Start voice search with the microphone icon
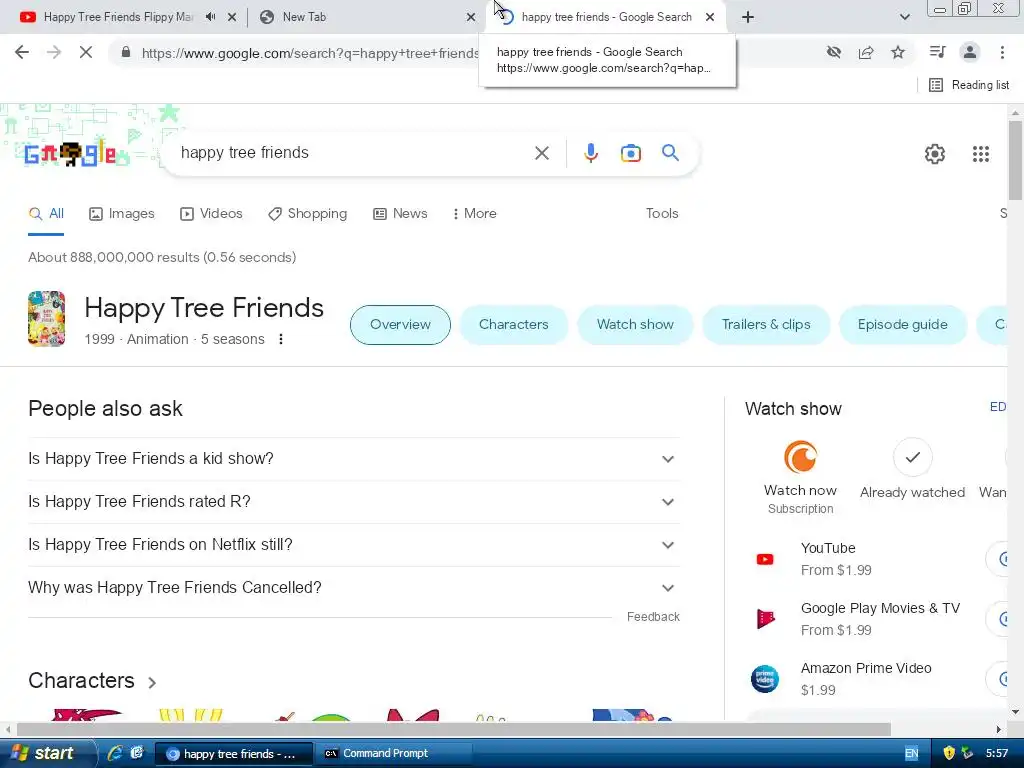The width and height of the screenshot is (1024, 768). (x=590, y=153)
